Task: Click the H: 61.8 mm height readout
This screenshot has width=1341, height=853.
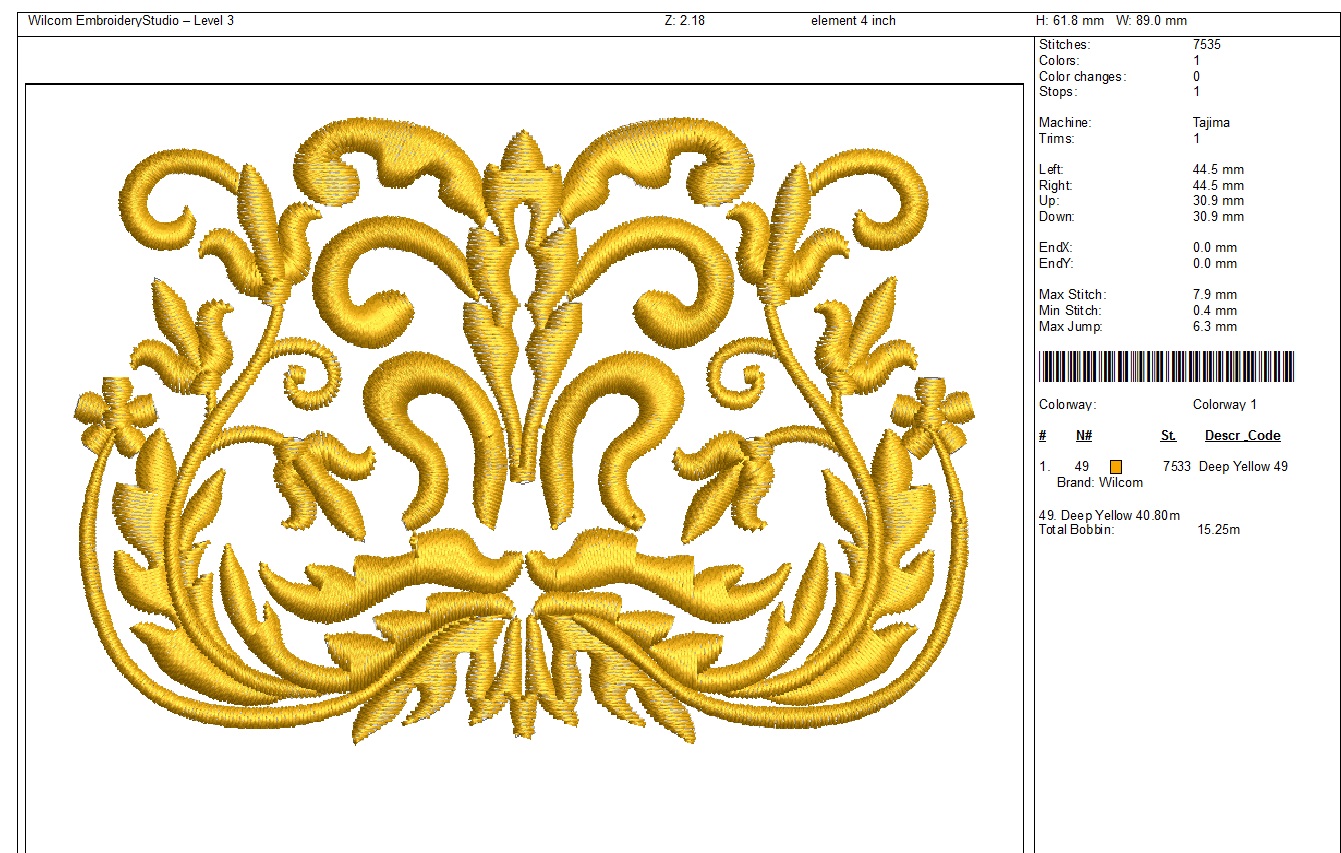Action: coord(1069,20)
